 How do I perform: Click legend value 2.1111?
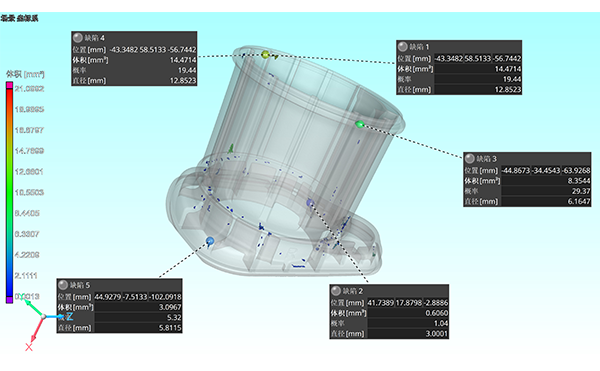(x=26, y=275)
